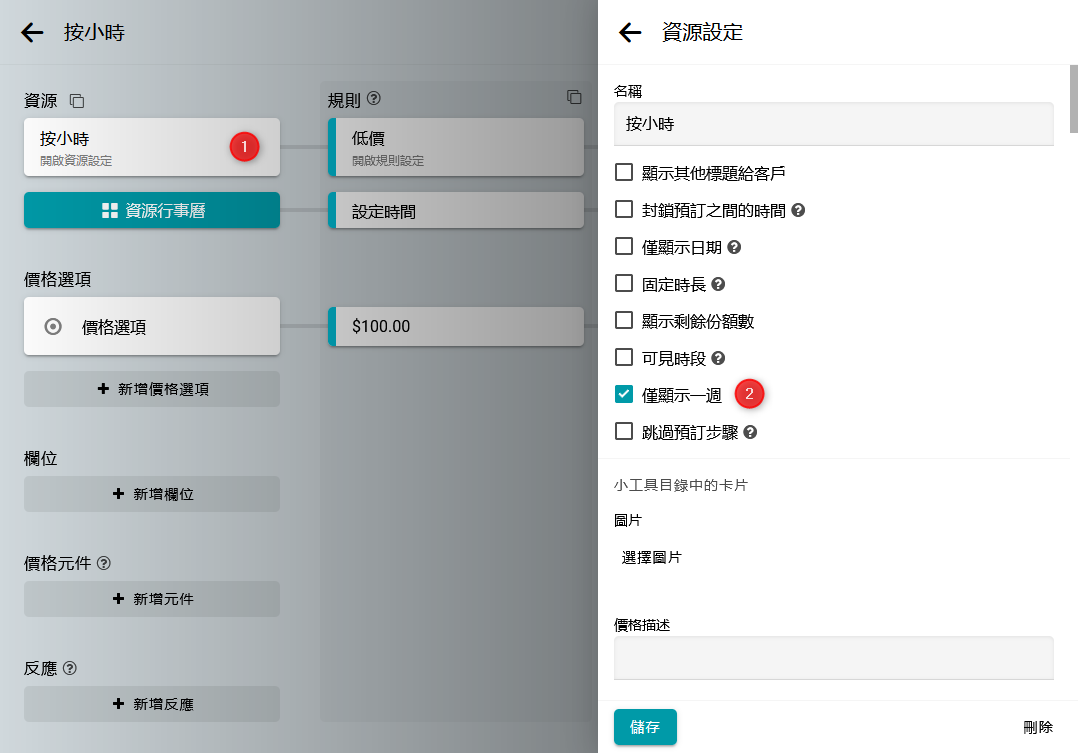Click help icon beside 封鎖預訂之間的時間

pyautogui.click(x=798, y=211)
